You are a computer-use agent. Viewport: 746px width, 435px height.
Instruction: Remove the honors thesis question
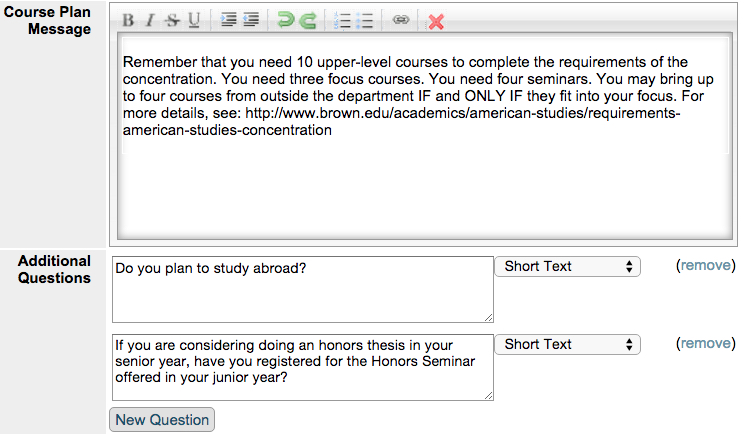pyautogui.click(x=705, y=343)
